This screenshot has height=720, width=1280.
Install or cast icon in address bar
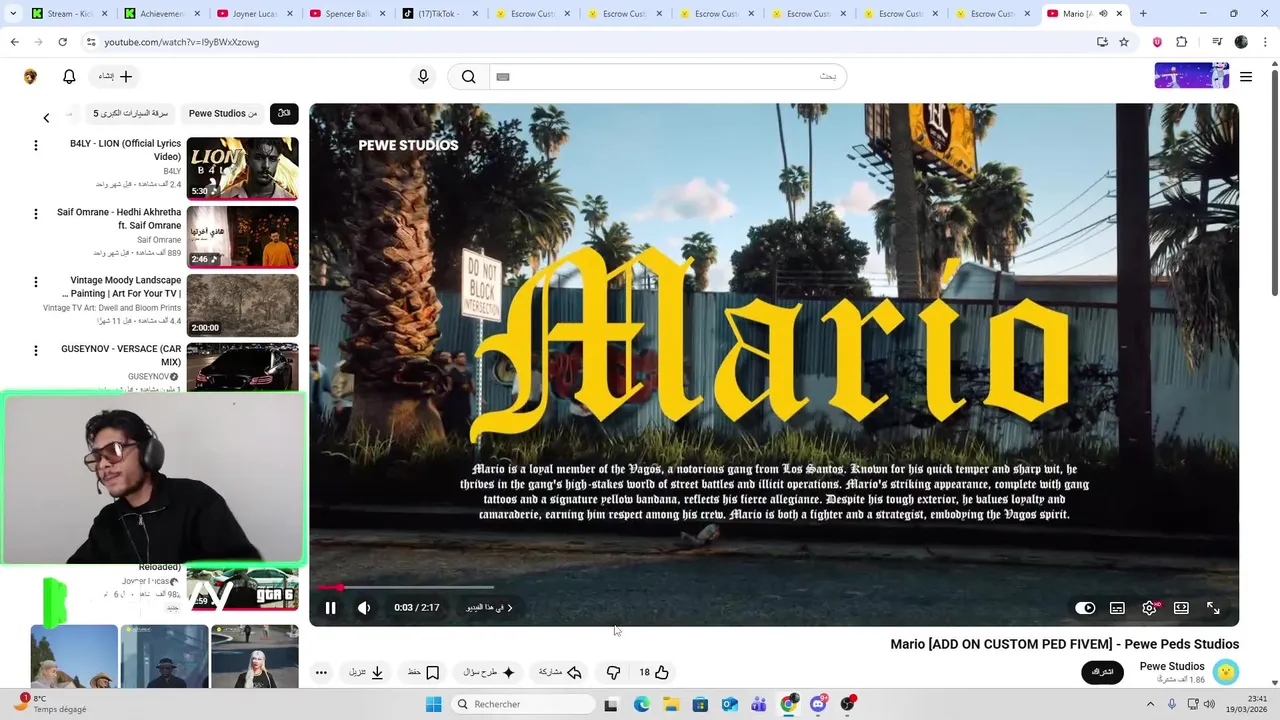click(x=1102, y=42)
